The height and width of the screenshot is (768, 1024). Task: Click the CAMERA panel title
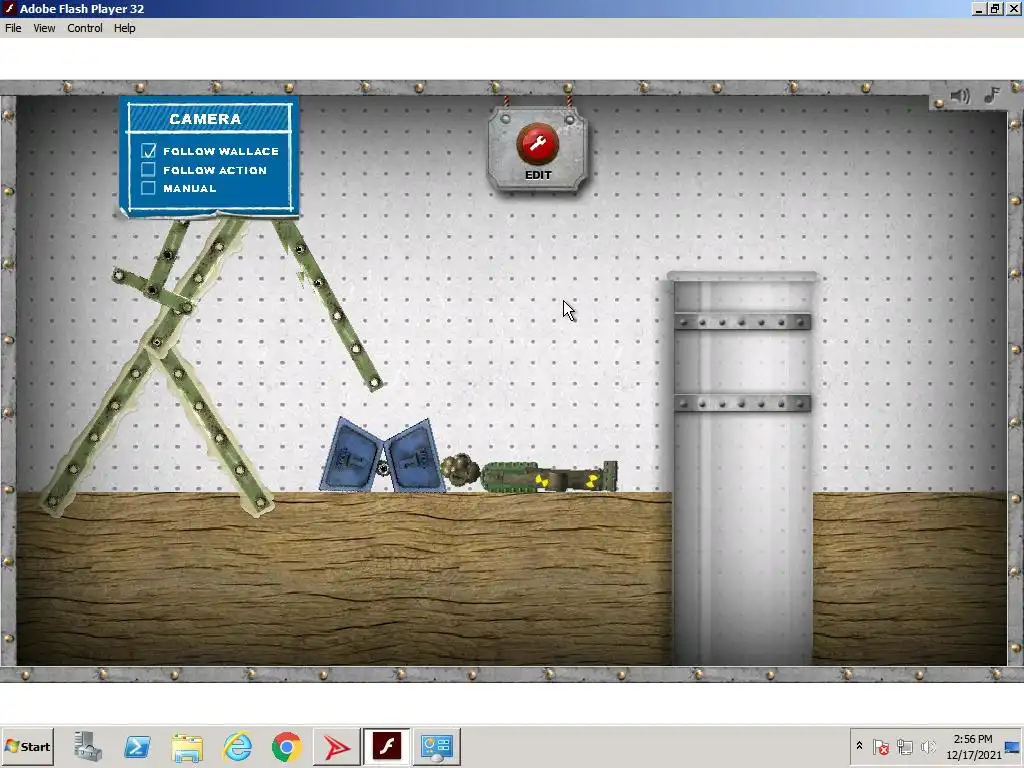point(205,119)
